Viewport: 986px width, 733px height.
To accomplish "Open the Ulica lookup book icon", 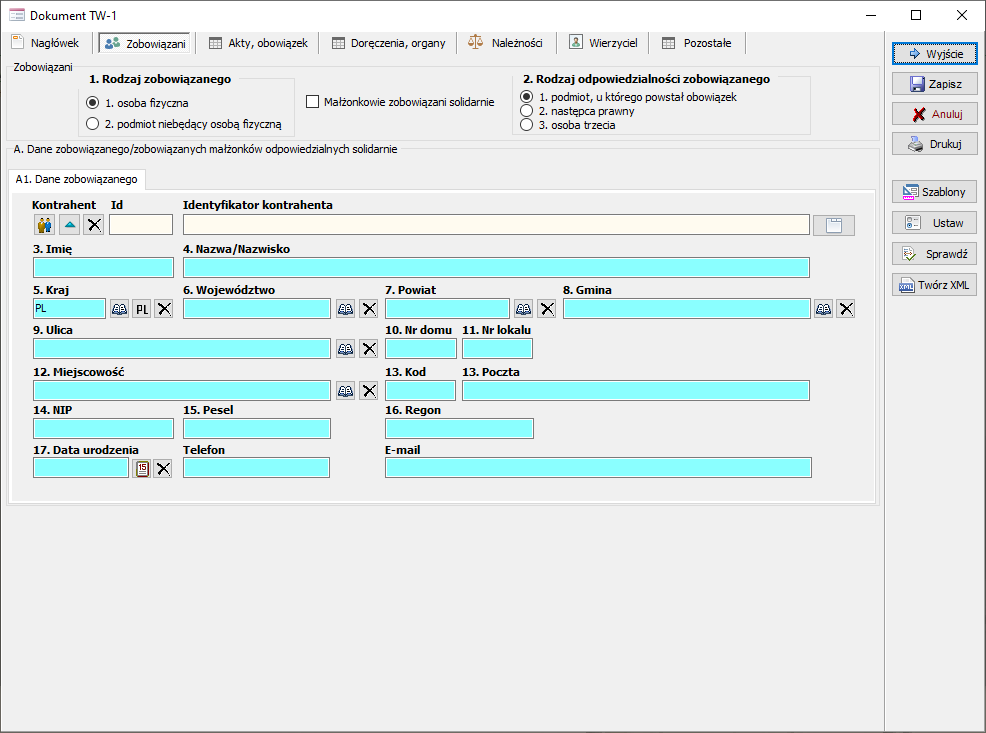I will coord(345,349).
